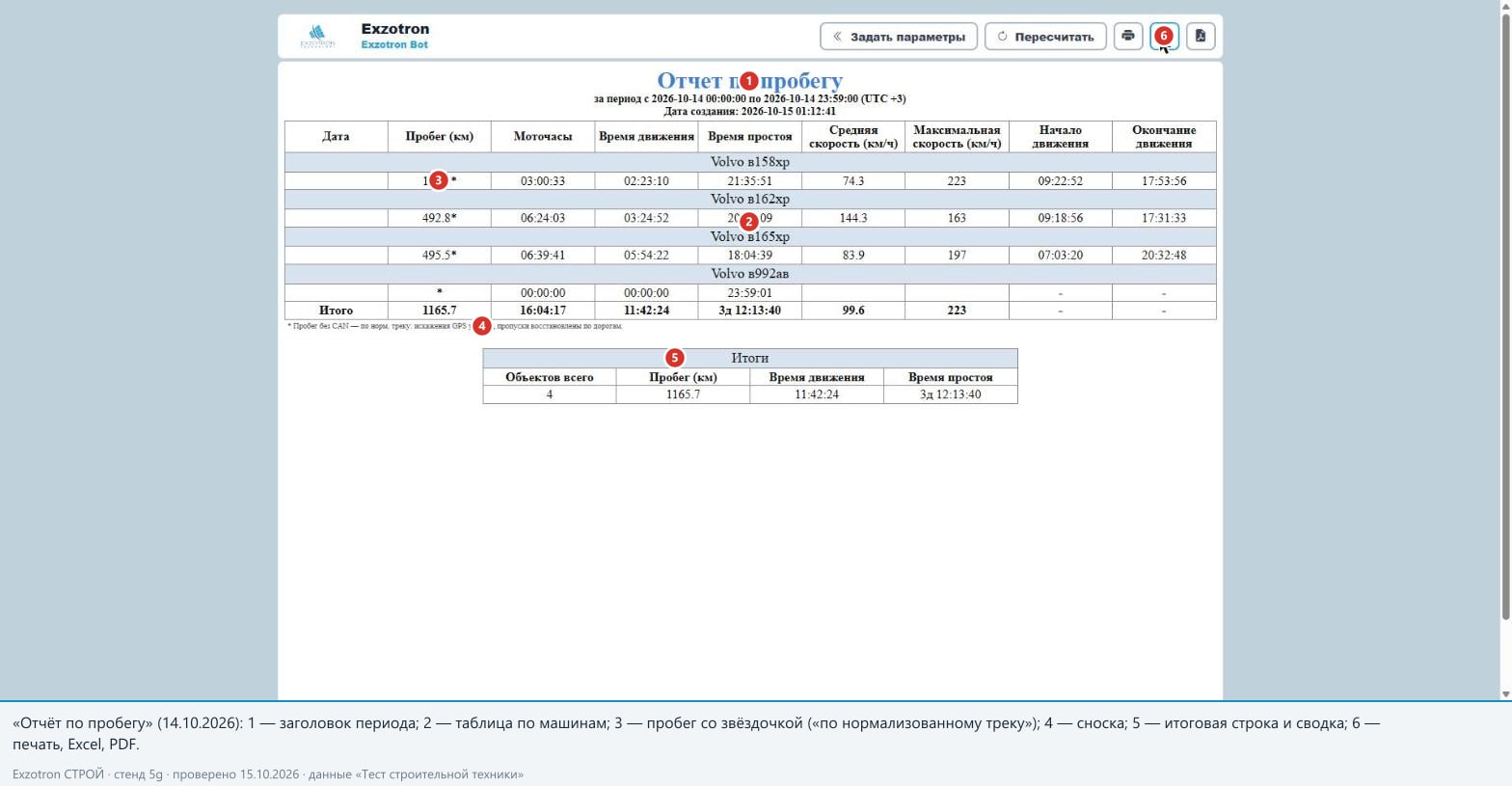
Task: Click the maximum speed value «197»
Action: tap(957, 256)
